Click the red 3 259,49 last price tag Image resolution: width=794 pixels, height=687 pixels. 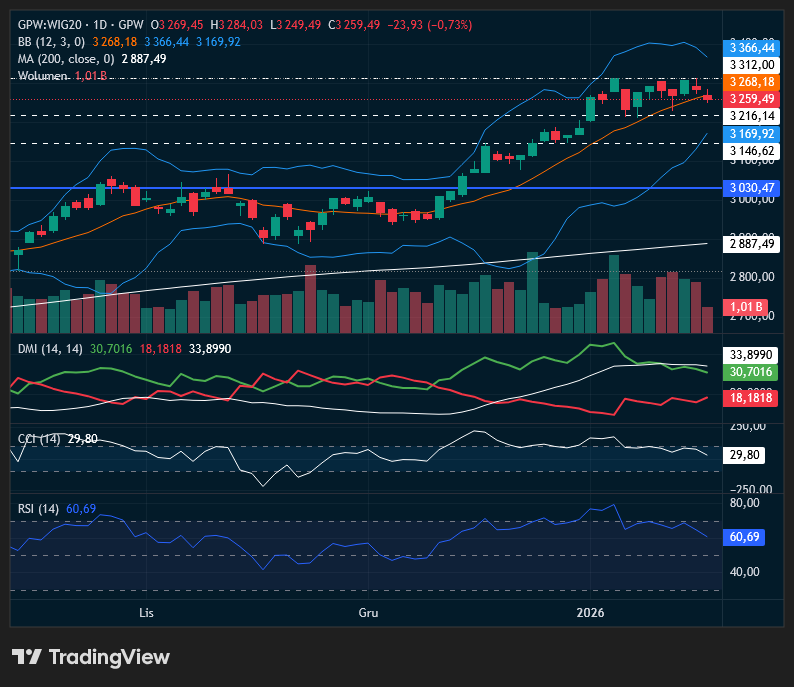pyautogui.click(x=752, y=98)
